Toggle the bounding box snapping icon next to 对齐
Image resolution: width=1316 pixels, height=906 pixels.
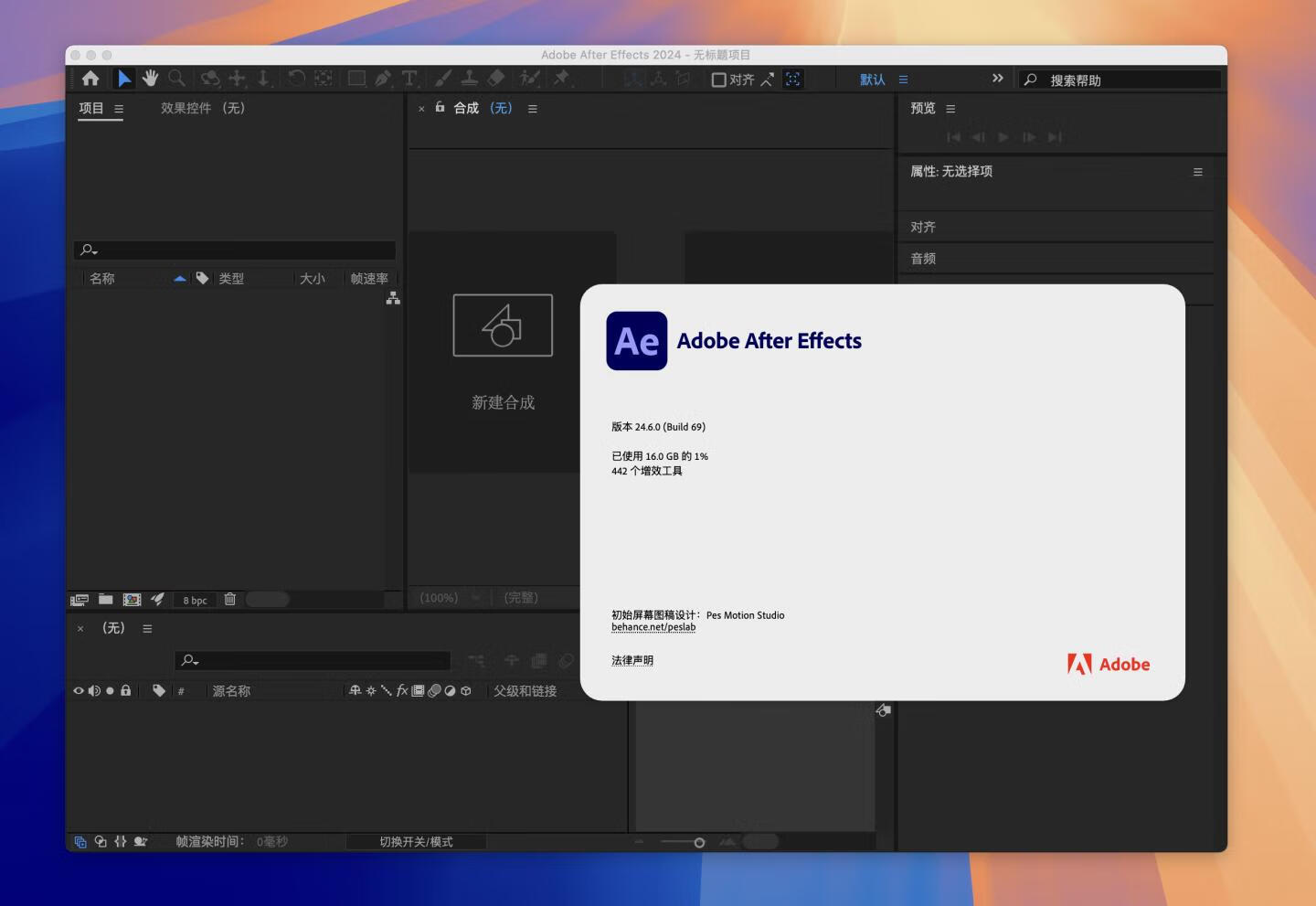click(x=793, y=79)
